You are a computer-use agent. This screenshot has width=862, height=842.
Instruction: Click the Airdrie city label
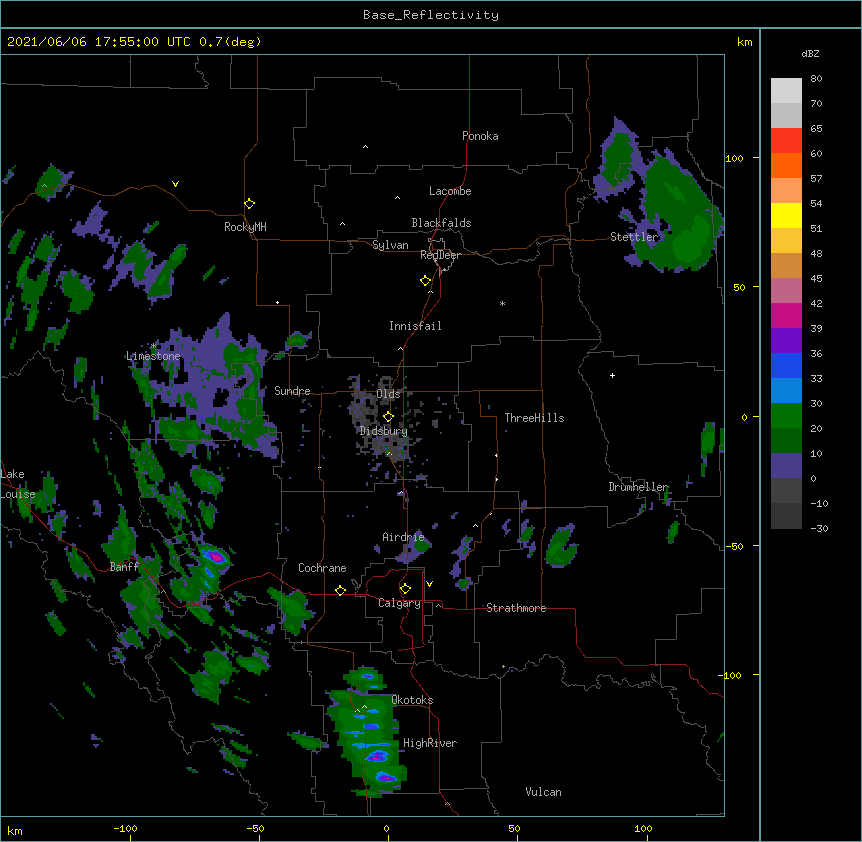(x=404, y=537)
